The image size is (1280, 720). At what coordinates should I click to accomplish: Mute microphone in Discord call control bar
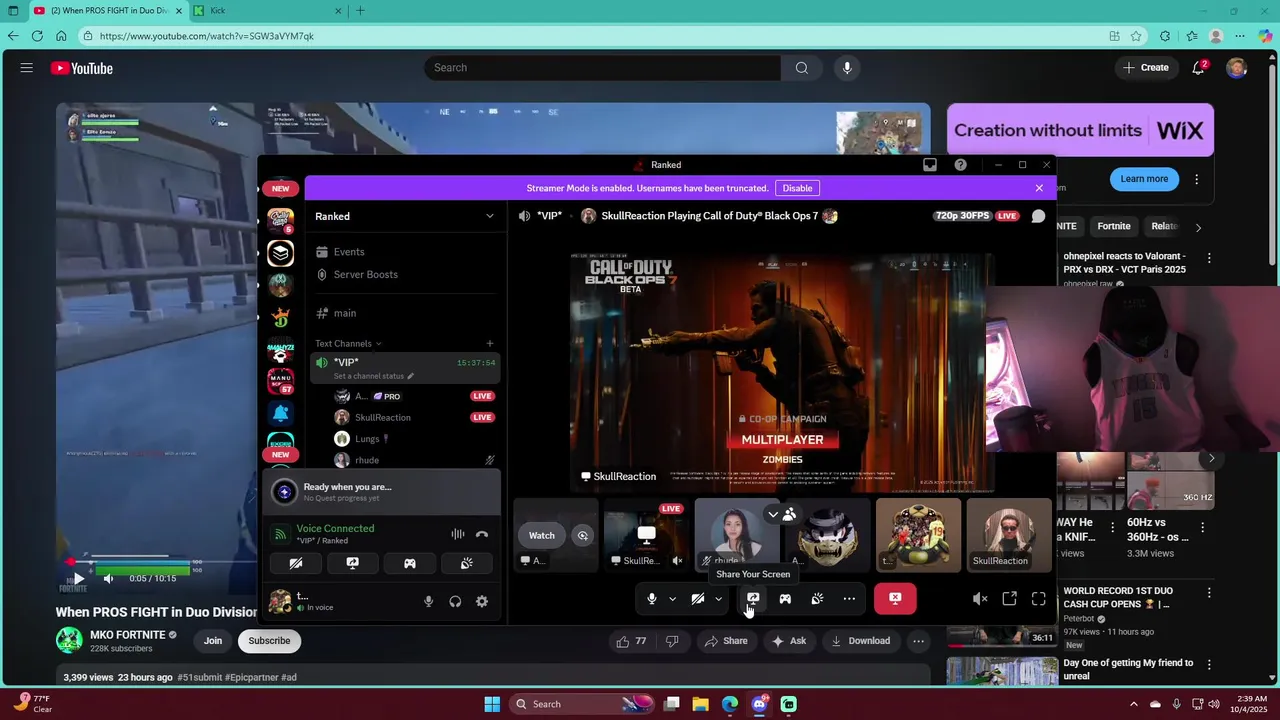coord(652,599)
